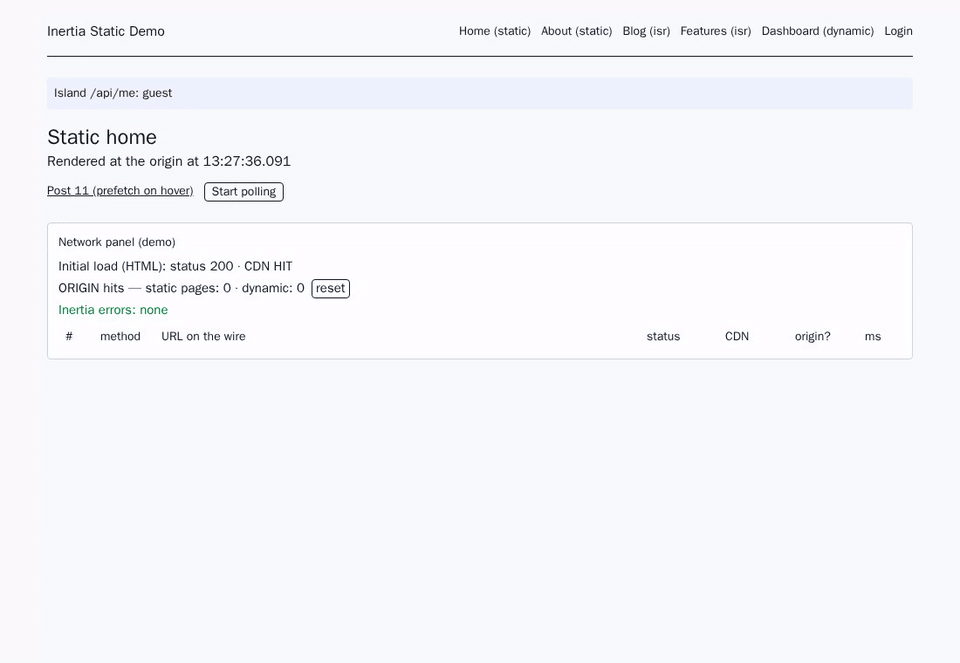This screenshot has height=663, width=960.
Task: Click the status column header
Action: (663, 336)
